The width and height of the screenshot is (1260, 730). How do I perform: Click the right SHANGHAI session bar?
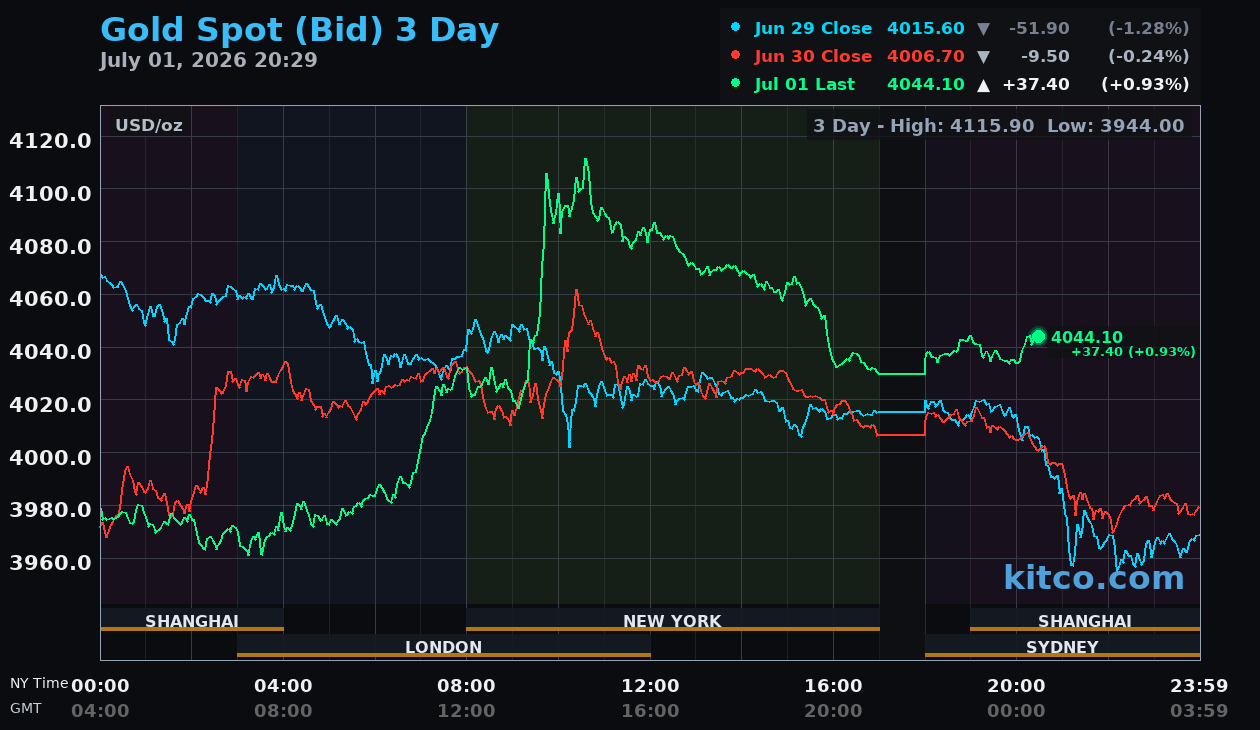pos(1085,621)
